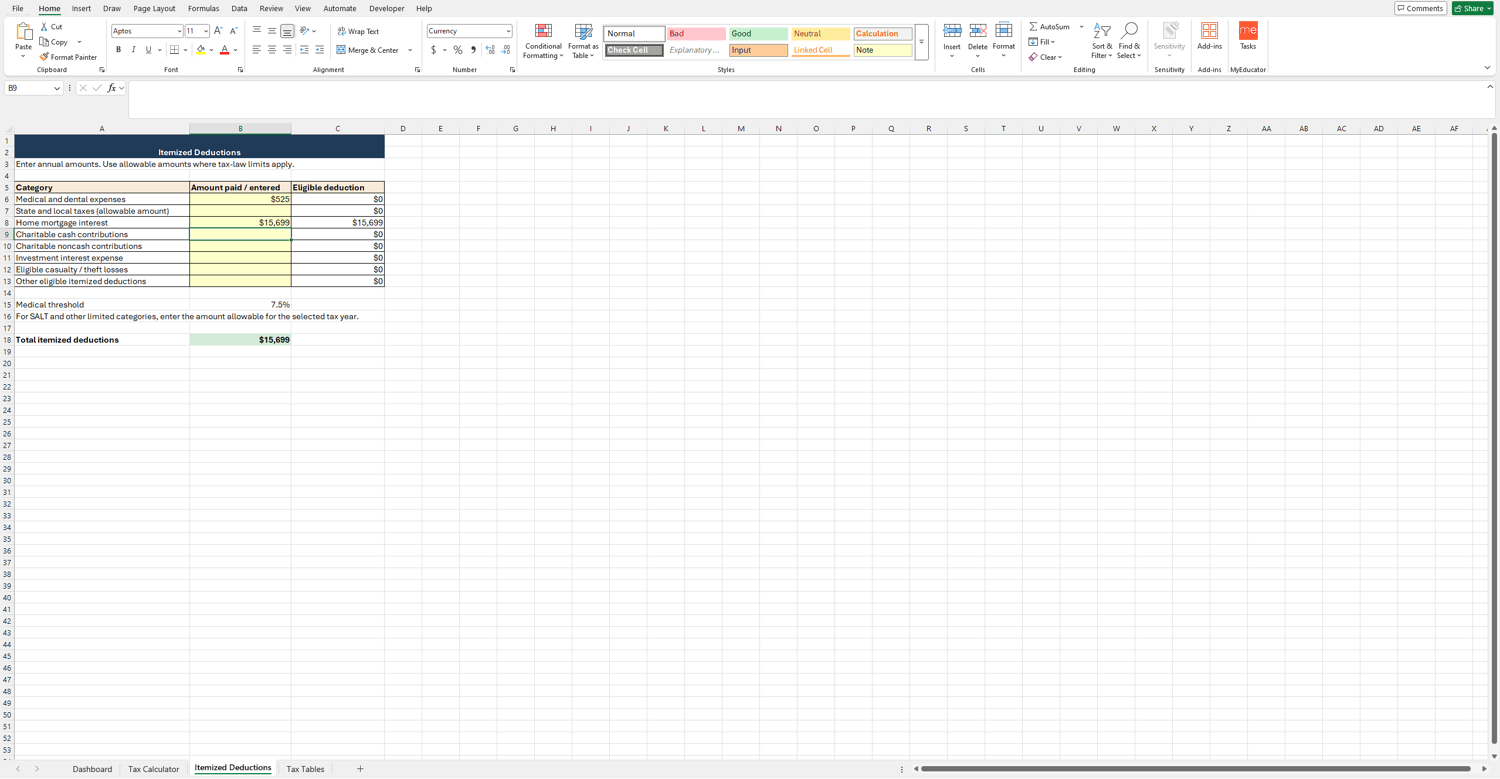Click the Paste clipboard icon

point(23,33)
